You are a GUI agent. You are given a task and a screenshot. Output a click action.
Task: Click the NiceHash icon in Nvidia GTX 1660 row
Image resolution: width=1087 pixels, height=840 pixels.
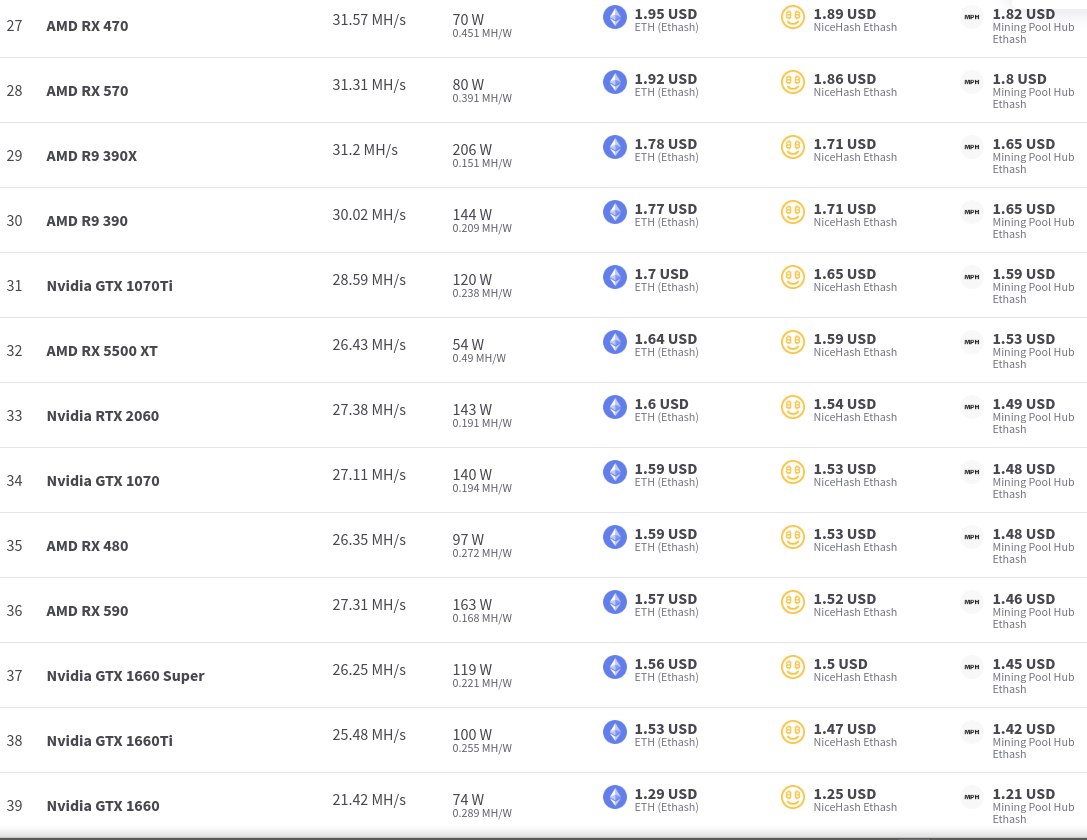click(792, 796)
